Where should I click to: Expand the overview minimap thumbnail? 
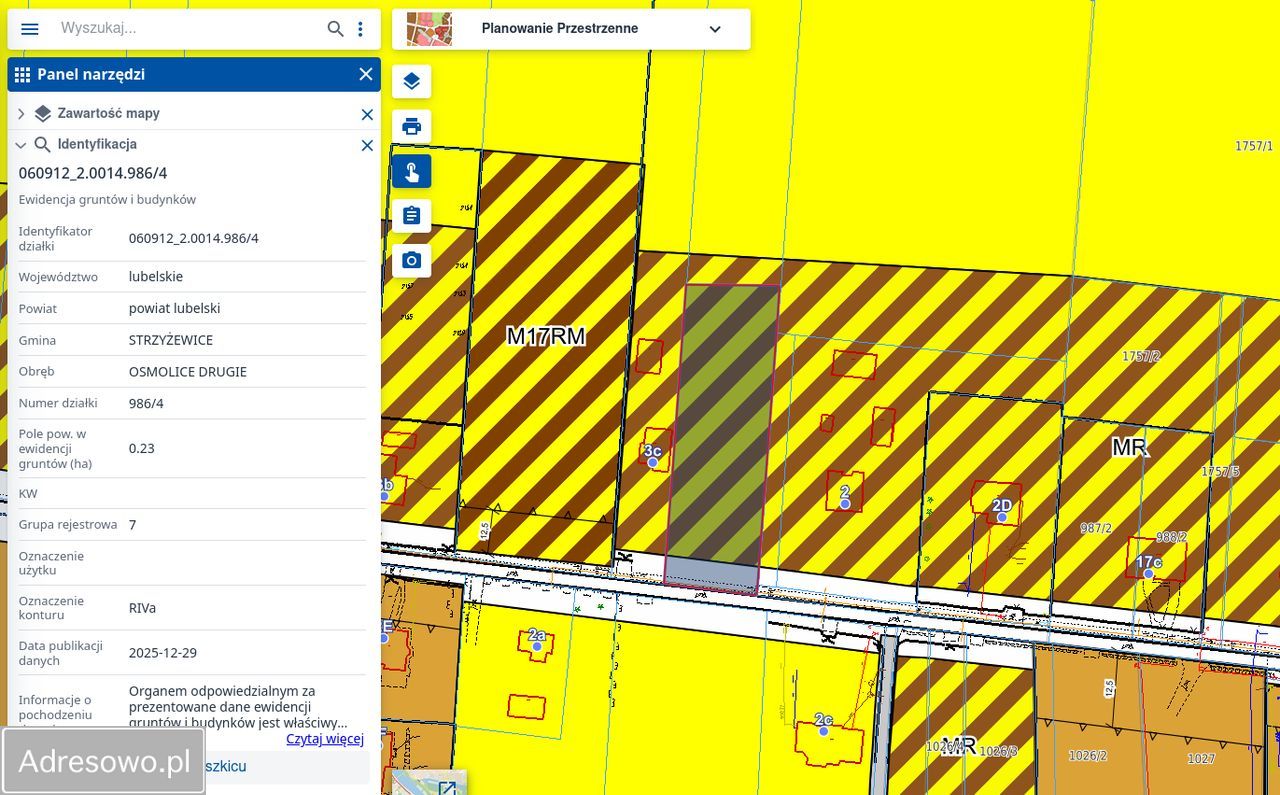point(447,786)
